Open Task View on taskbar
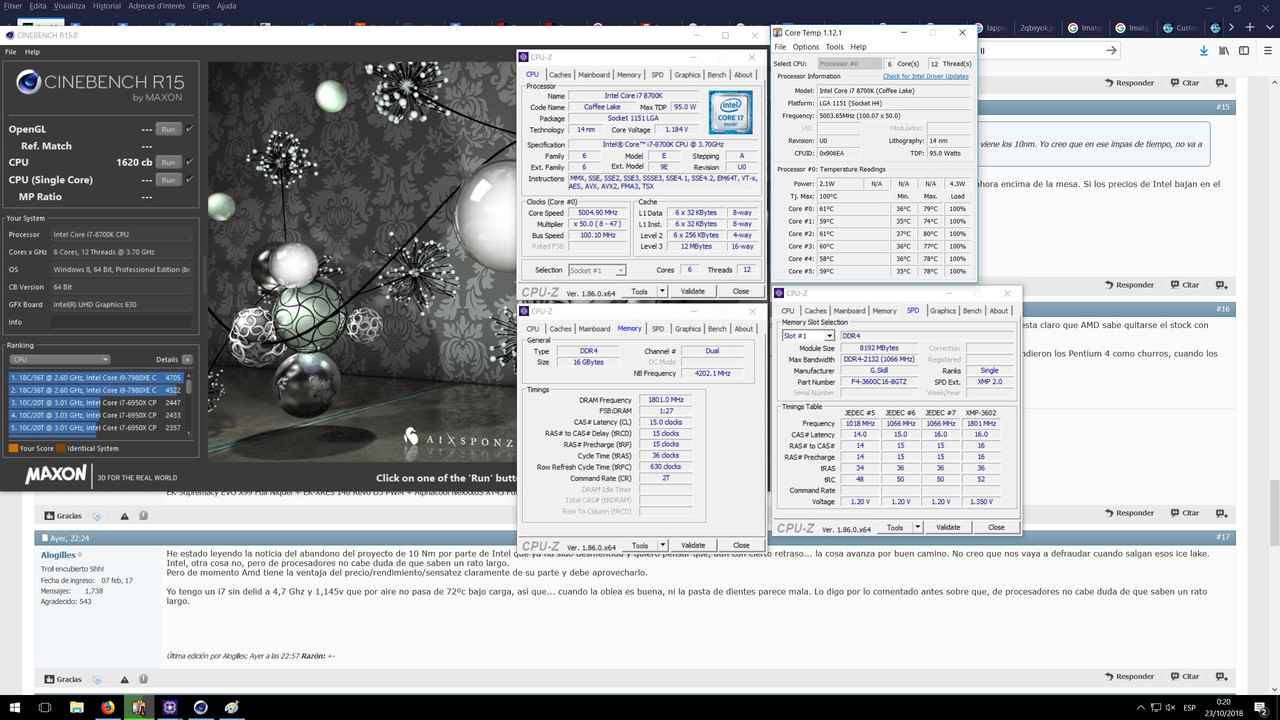 45,707
